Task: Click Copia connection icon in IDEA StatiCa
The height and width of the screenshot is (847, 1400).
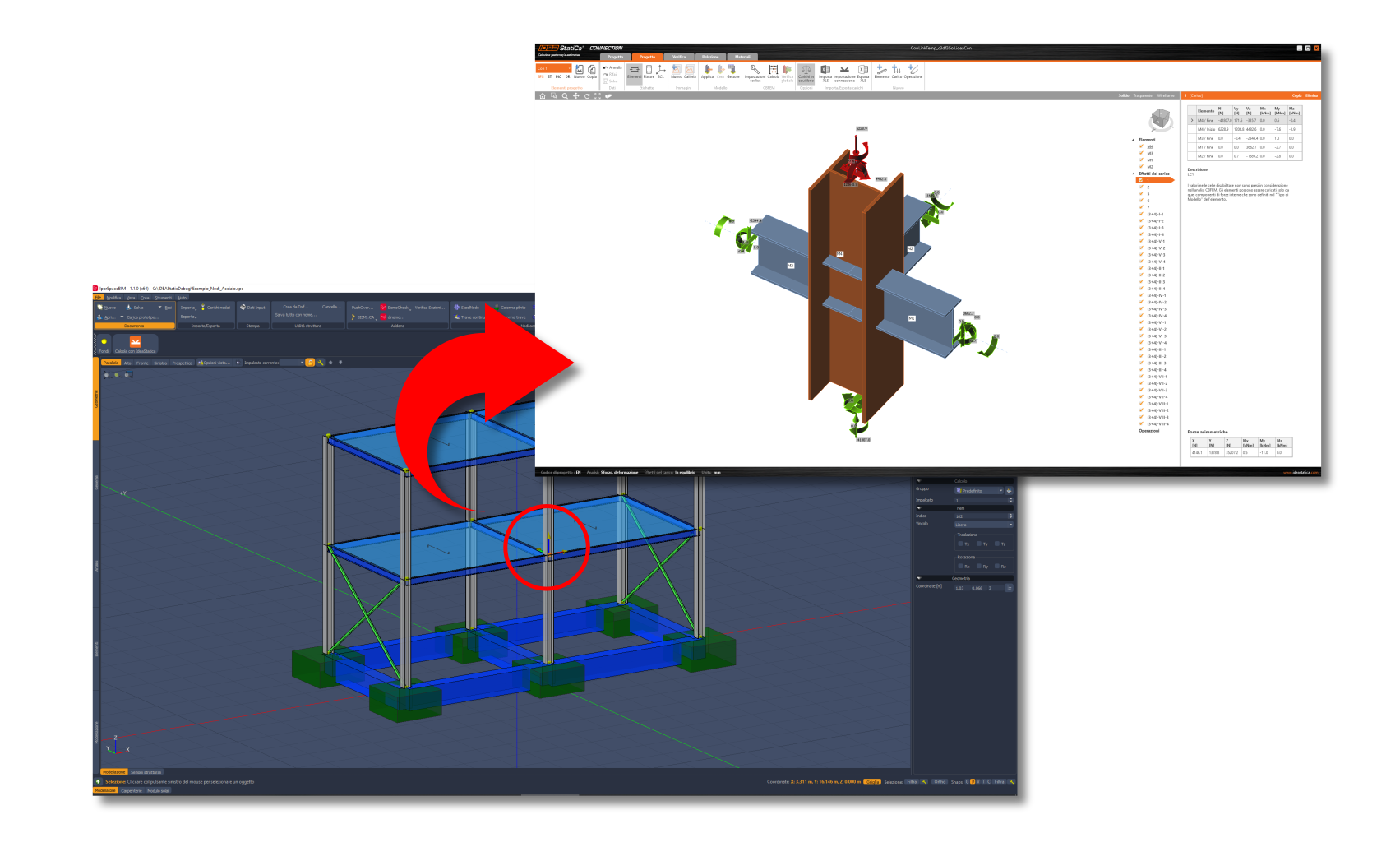Action: (592, 70)
